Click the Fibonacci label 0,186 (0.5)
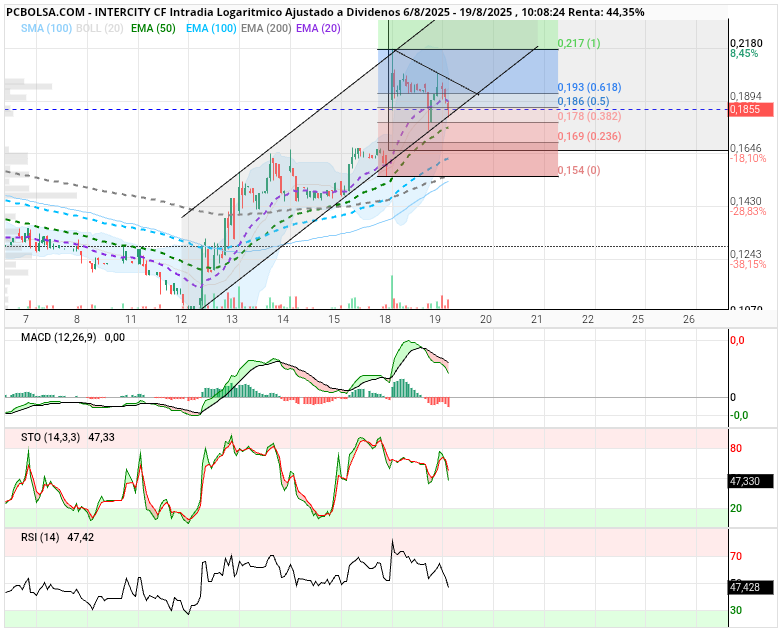The width and height of the screenshot is (782, 632). [x=584, y=101]
